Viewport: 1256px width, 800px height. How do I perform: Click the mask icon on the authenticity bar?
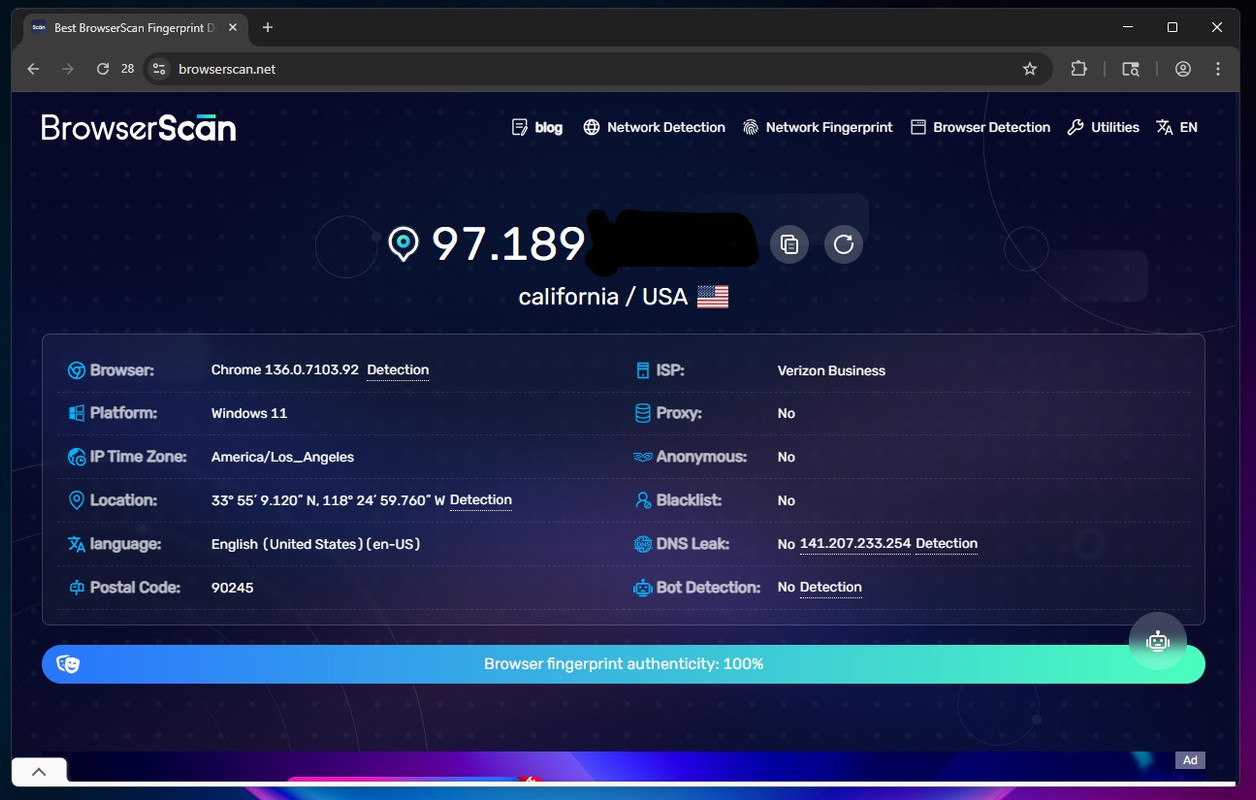(68, 664)
